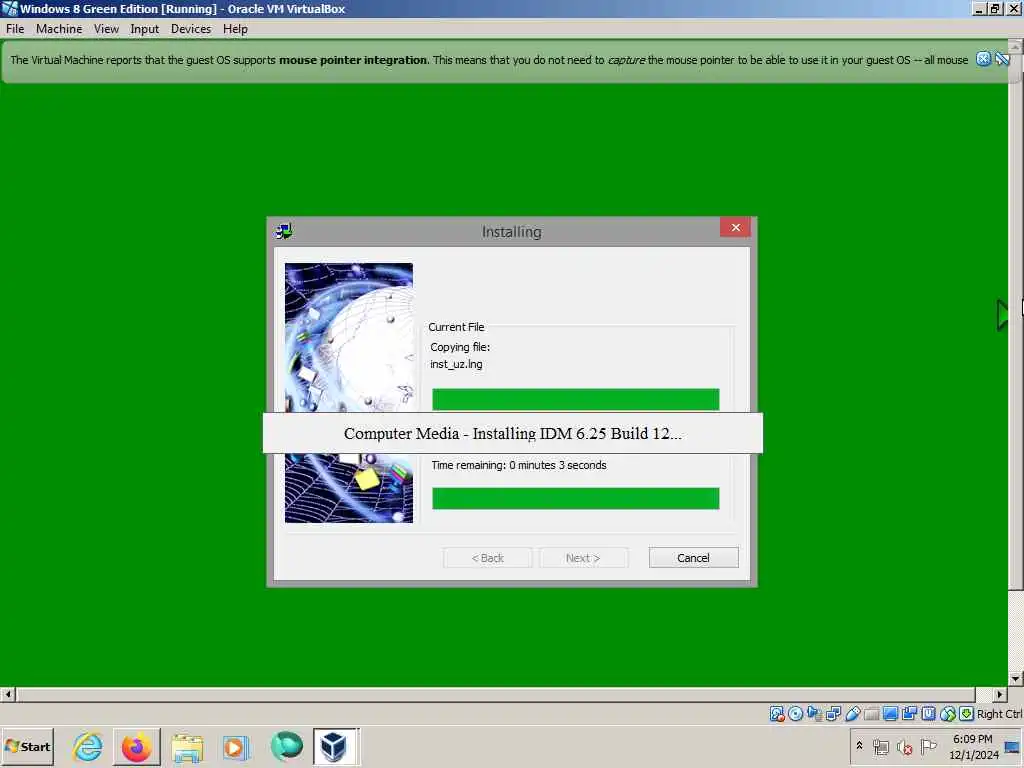Click the recording indicator in the status bar
Viewport: 1024px width, 768px height.
(909, 714)
